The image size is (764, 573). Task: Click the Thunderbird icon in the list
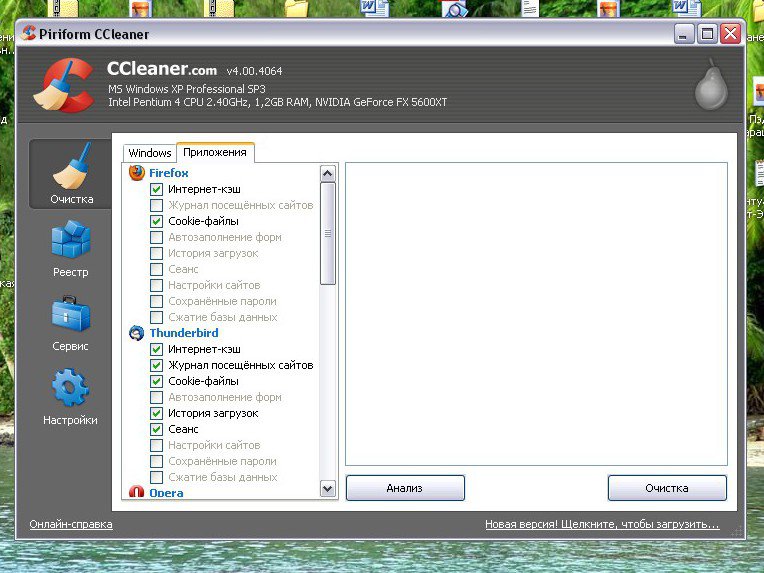pos(137,333)
